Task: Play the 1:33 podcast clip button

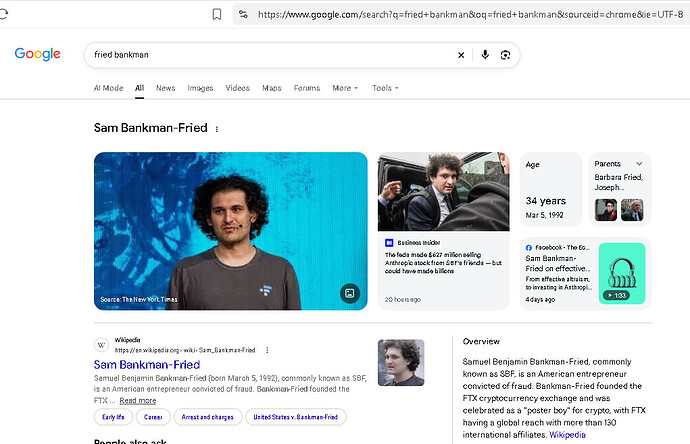Action: click(x=617, y=295)
